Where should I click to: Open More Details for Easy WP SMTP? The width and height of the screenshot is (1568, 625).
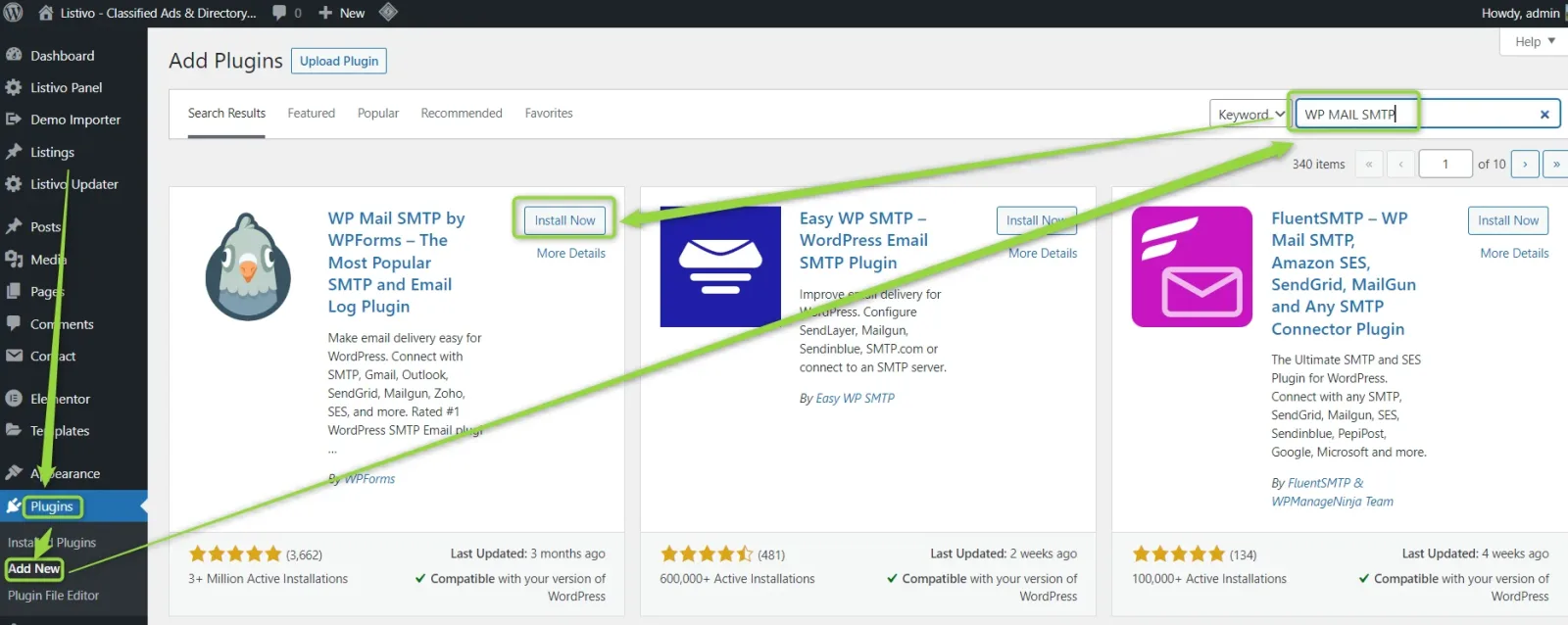click(1043, 253)
